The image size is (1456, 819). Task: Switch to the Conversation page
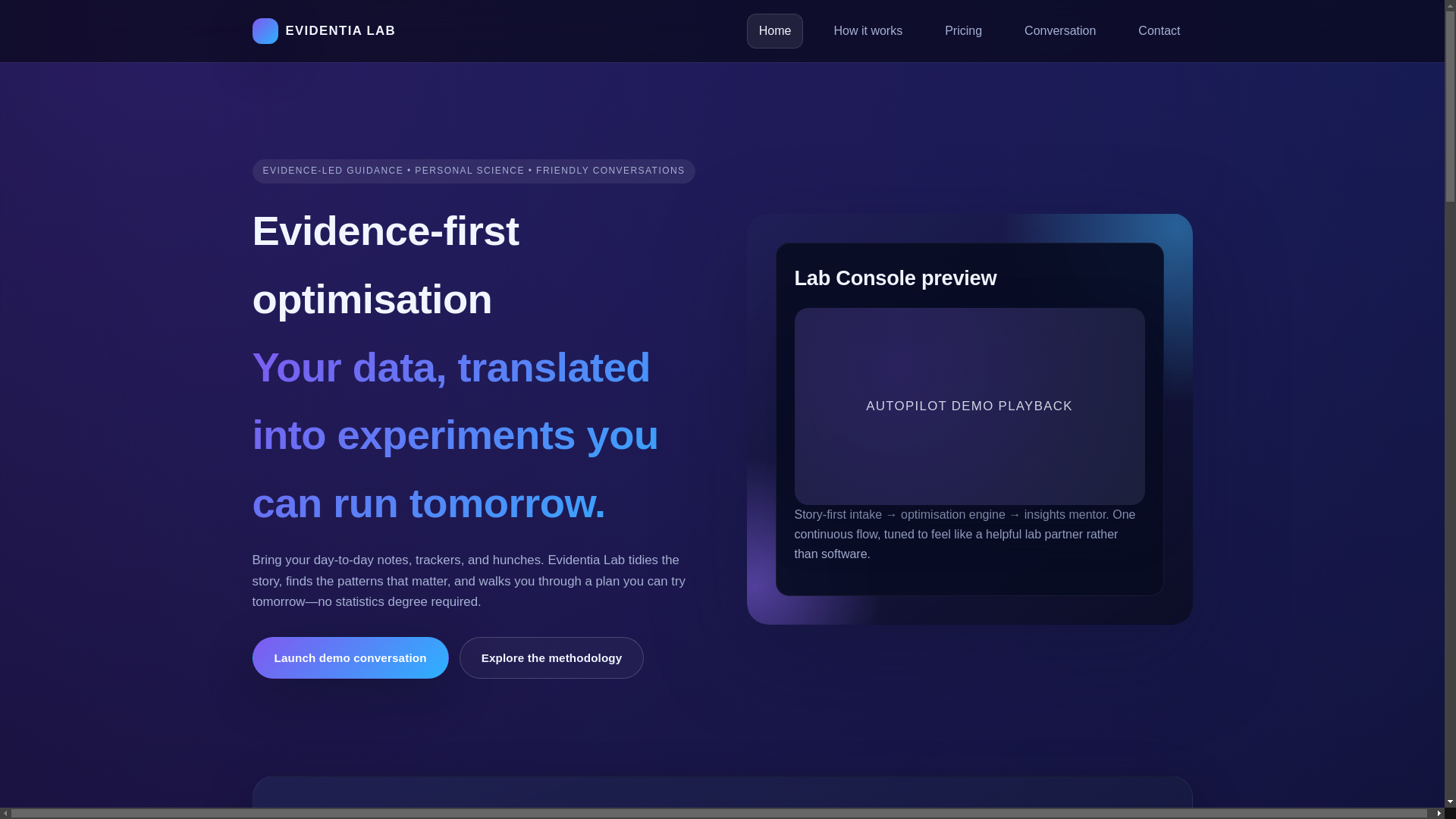click(x=1059, y=31)
